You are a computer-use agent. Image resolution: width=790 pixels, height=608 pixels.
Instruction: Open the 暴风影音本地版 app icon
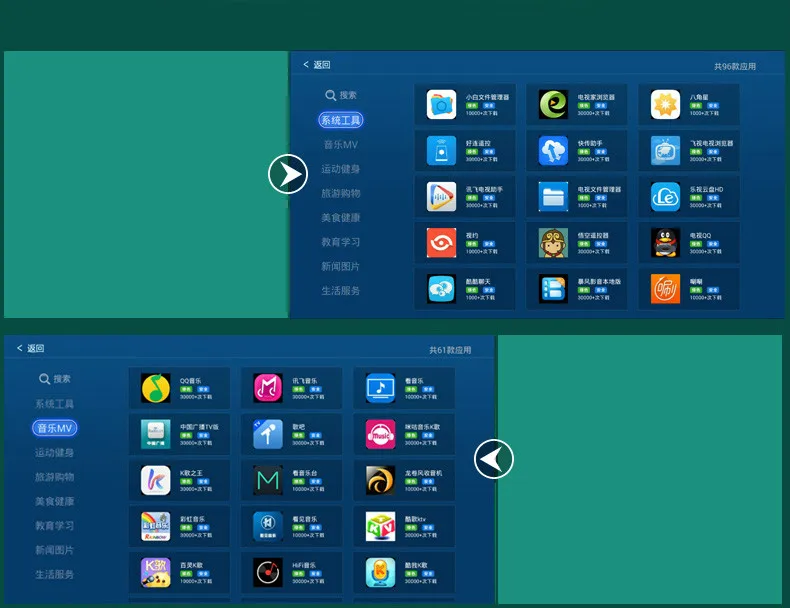[x=553, y=289]
